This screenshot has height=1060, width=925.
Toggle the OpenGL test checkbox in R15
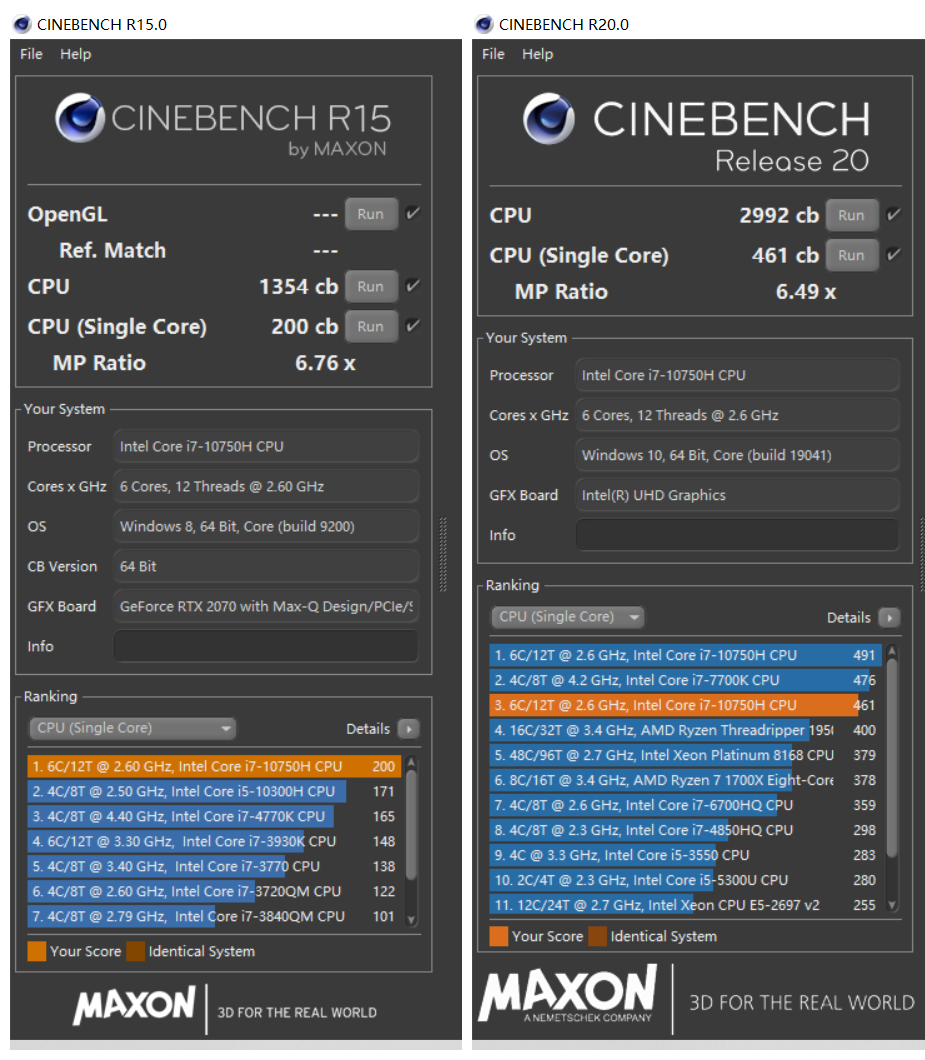click(x=412, y=214)
